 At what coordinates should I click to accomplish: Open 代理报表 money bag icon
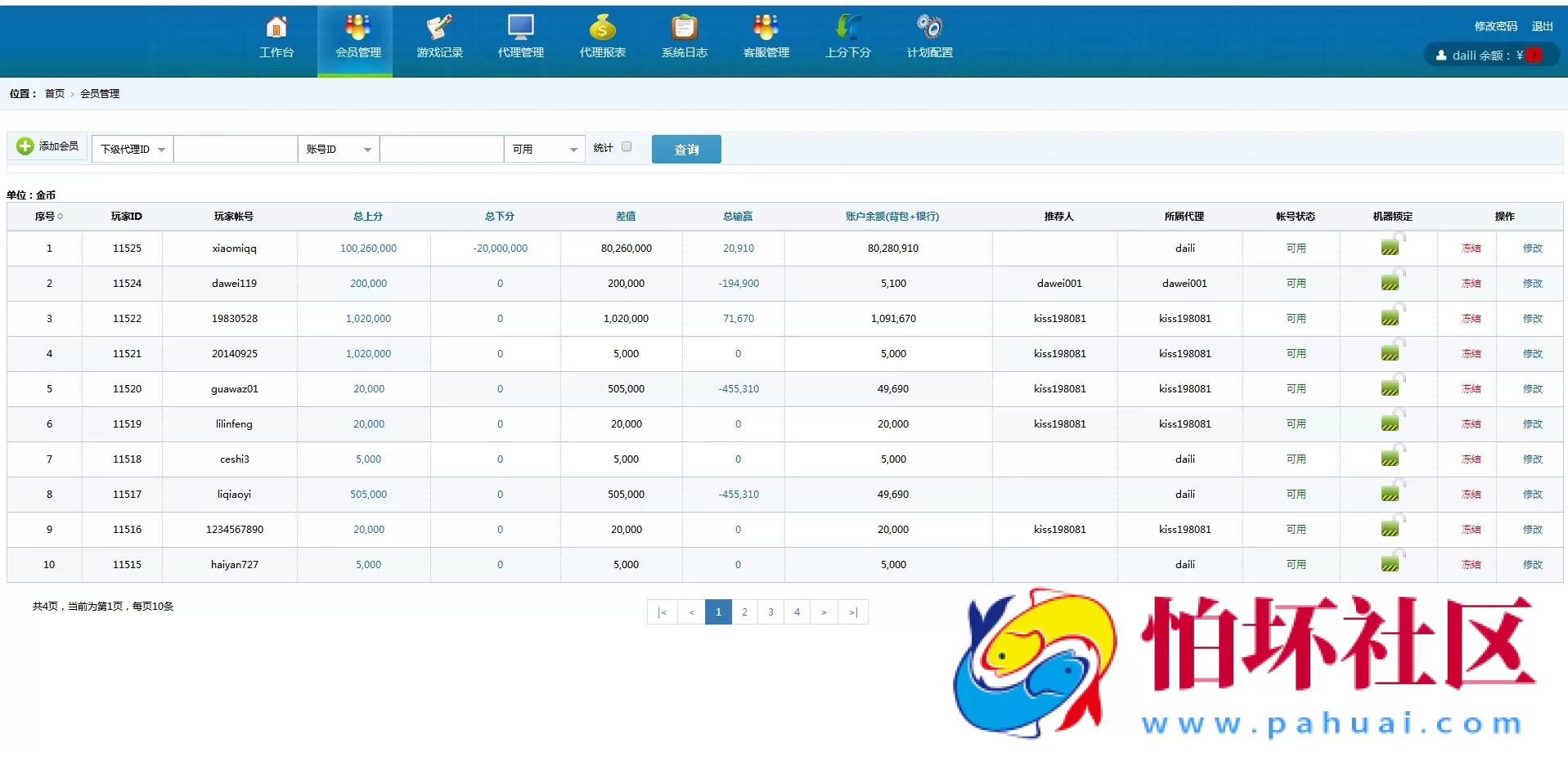pyautogui.click(x=602, y=28)
